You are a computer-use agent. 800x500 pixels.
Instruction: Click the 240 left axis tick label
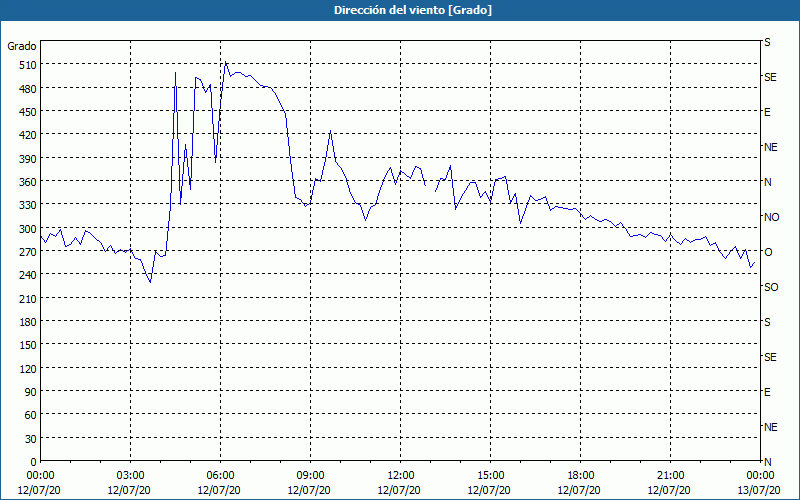tap(28, 275)
